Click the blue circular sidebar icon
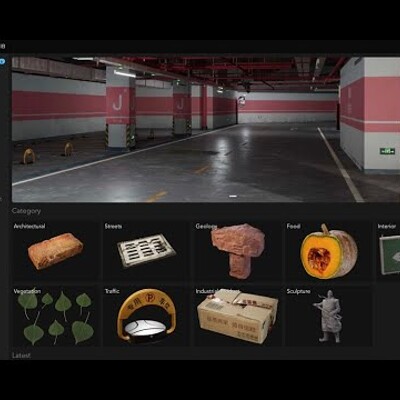The height and width of the screenshot is (400, 400). (x=2, y=61)
